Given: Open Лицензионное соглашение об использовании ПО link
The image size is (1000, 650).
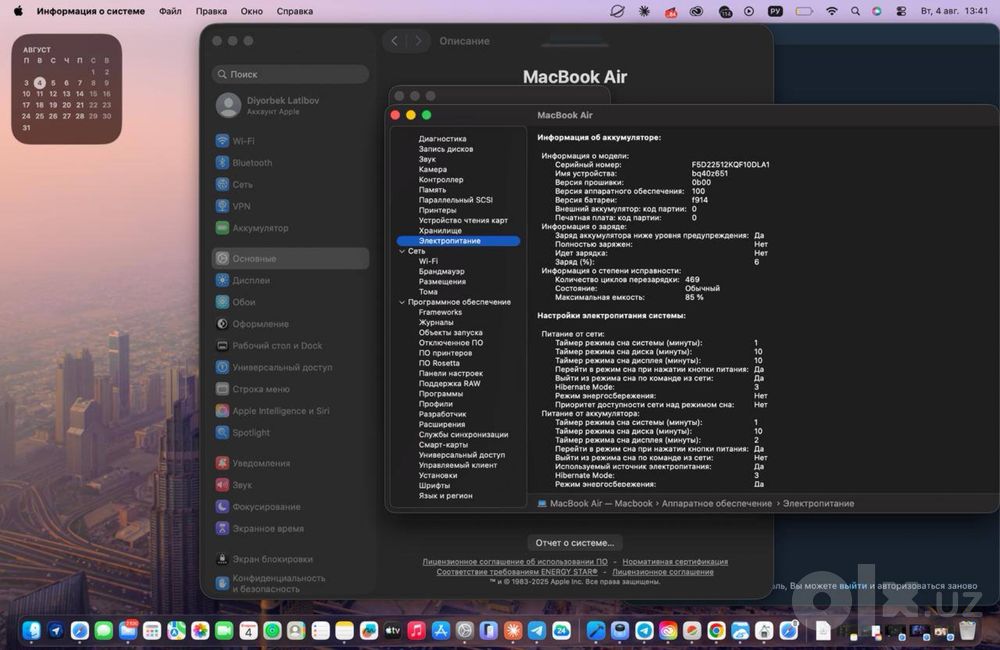Looking at the screenshot, I should [515, 562].
